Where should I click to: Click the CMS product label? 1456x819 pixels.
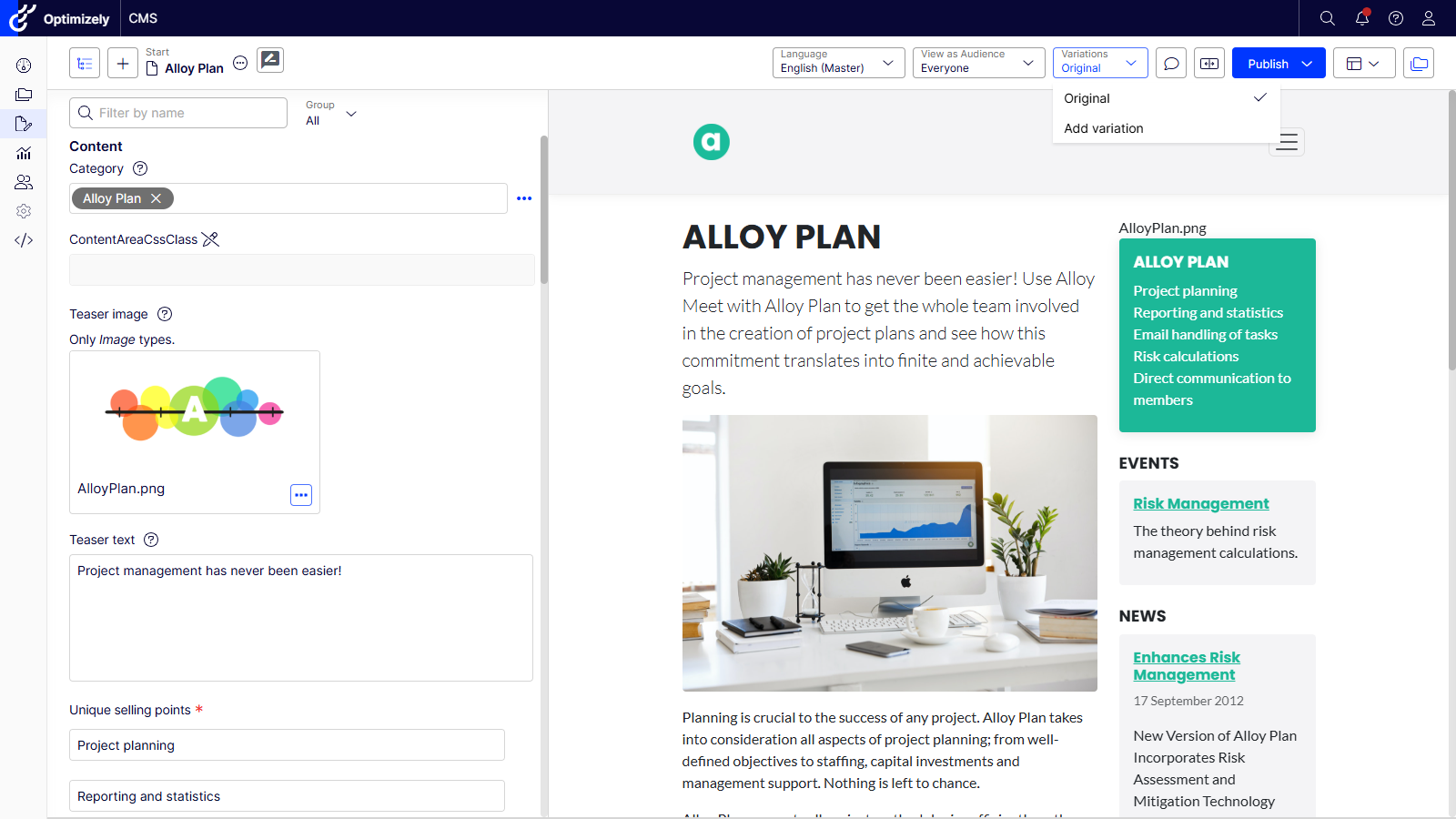[143, 18]
